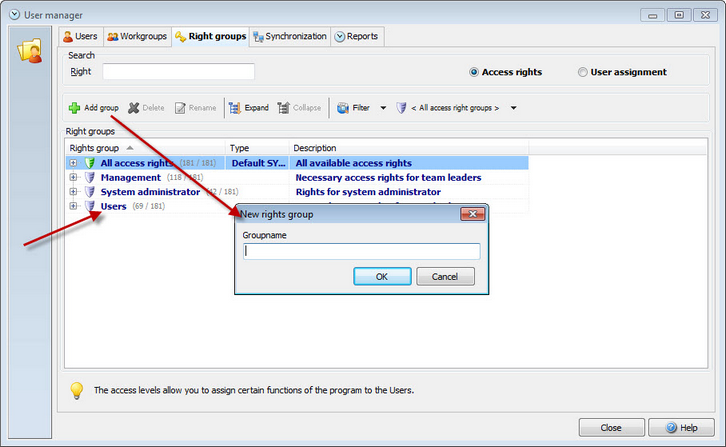Open the Synchronization tab
The width and height of the screenshot is (726, 447).
[290, 36]
